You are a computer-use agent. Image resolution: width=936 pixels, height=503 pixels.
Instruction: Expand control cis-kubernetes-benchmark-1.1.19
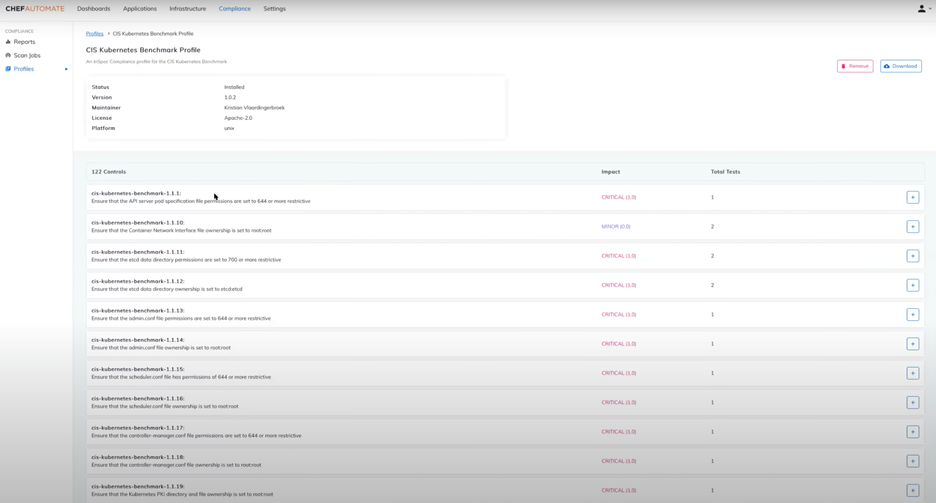point(913,490)
